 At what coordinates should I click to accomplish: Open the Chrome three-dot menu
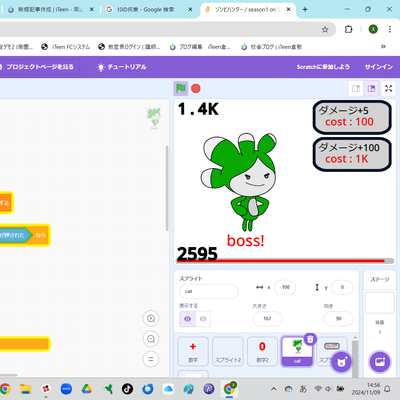(390, 29)
